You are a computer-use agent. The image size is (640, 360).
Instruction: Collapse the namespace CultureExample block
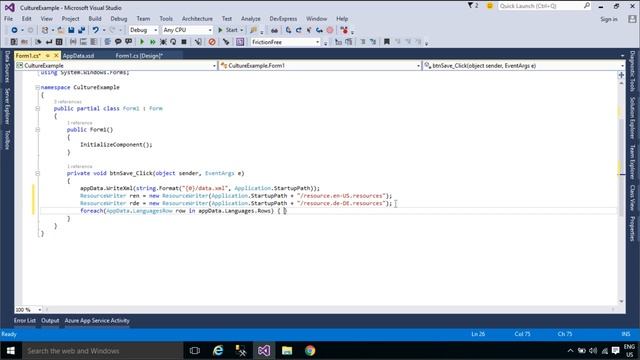pyautogui.click(x=37, y=87)
